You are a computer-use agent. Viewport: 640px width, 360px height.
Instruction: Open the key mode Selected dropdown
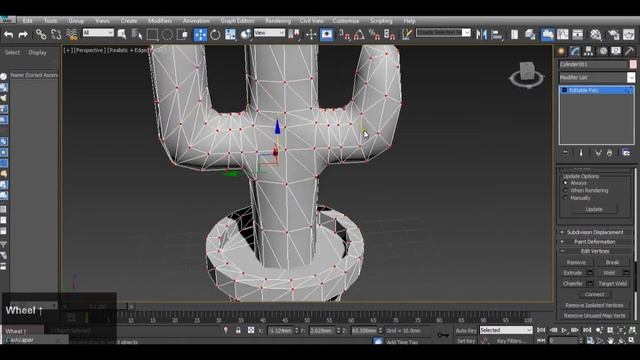(x=506, y=330)
